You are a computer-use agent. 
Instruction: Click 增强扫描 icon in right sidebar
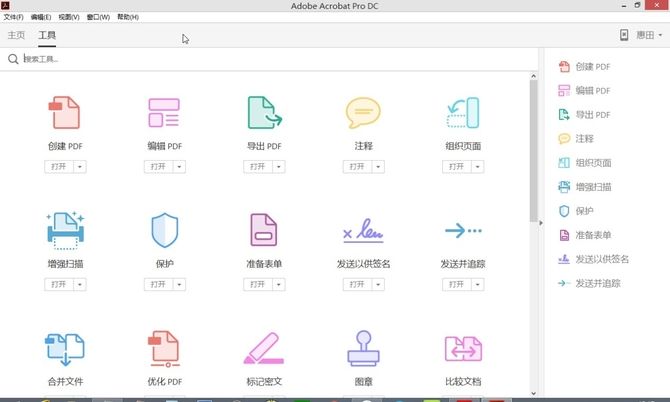pos(564,187)
